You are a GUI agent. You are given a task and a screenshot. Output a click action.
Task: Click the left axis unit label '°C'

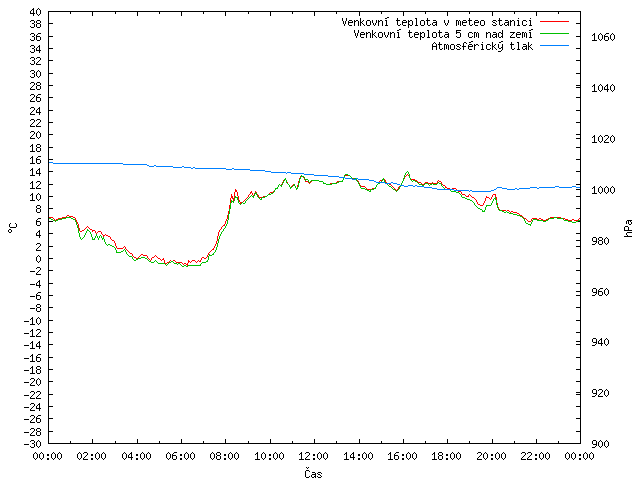pyautogui.click(x=13, y=228)
